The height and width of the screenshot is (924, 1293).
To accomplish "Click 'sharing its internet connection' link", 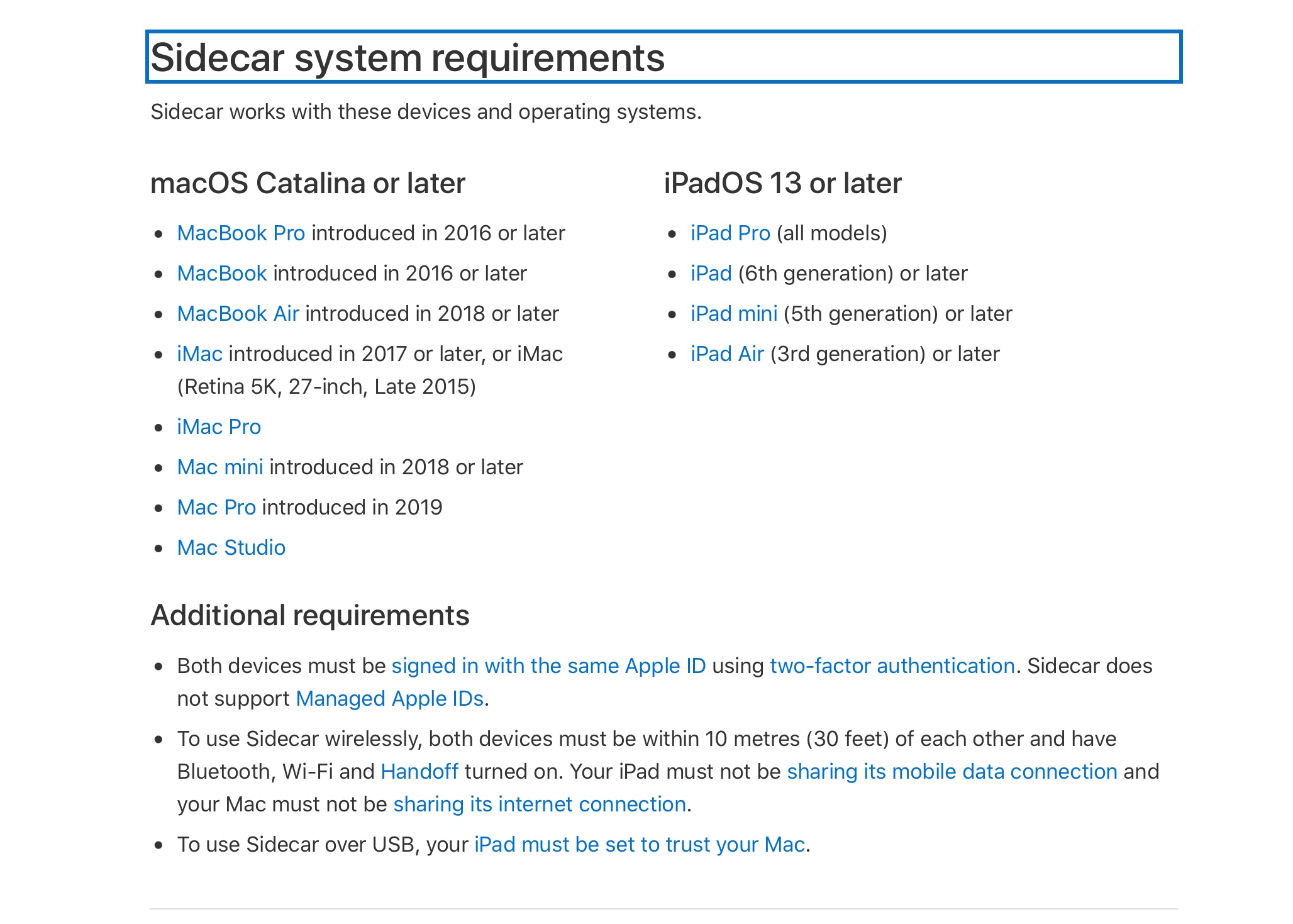I will [539, 804].
